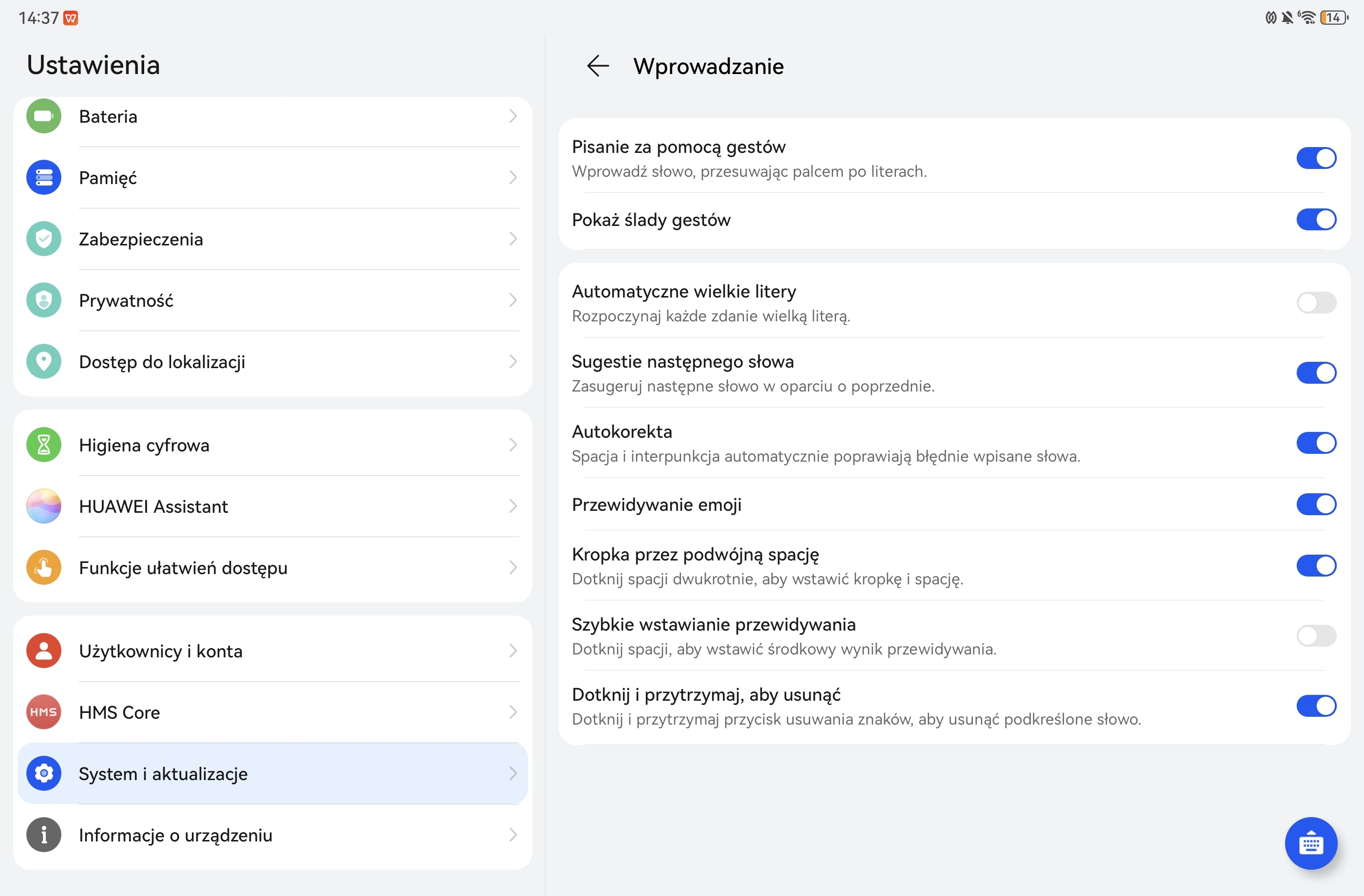Tap the System i aktualizacje gear icon
This screenshot has width=1364, height=896.
point(43,773)
